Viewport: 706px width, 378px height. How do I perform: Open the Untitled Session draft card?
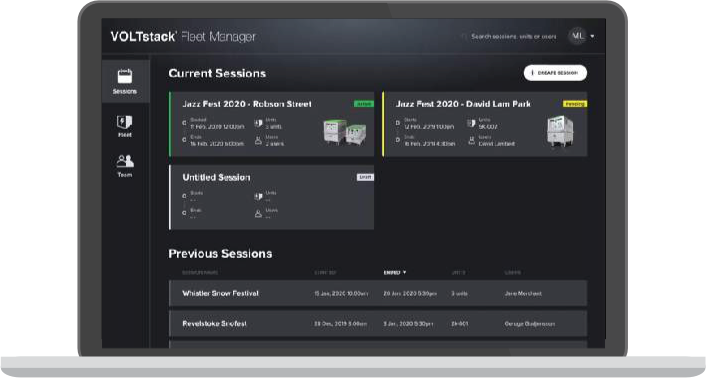pyautogui.click(x=272, y=197)
